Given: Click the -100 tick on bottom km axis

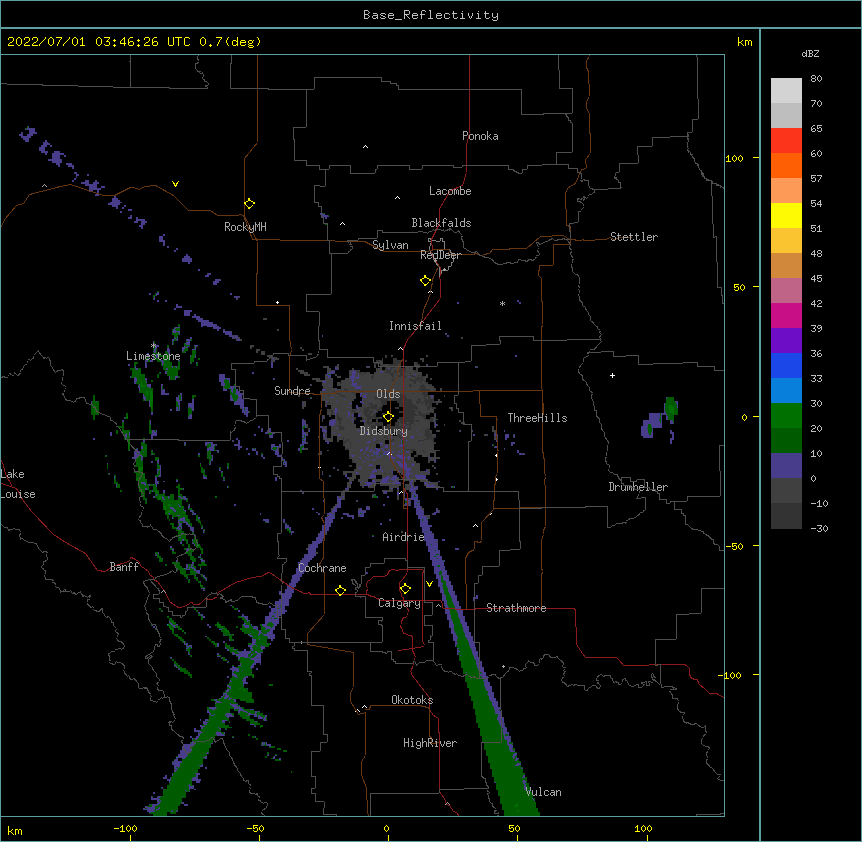Looking at the screenshot, I should (x=125, y=828).
